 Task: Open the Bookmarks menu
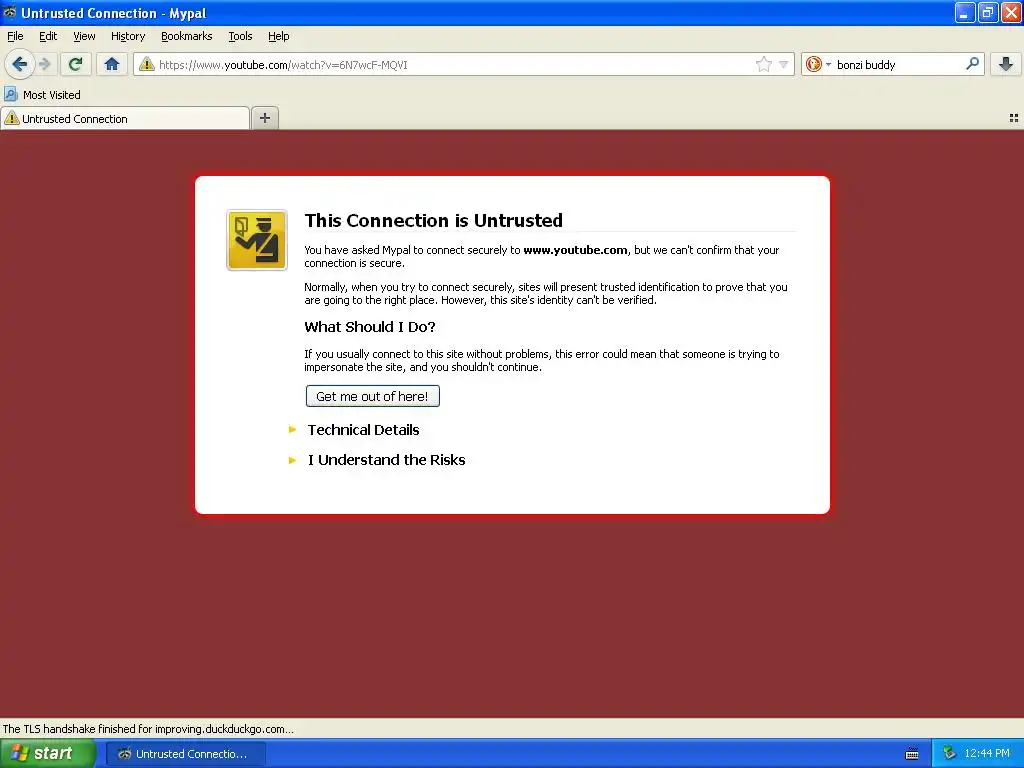(x=186, y=36)
